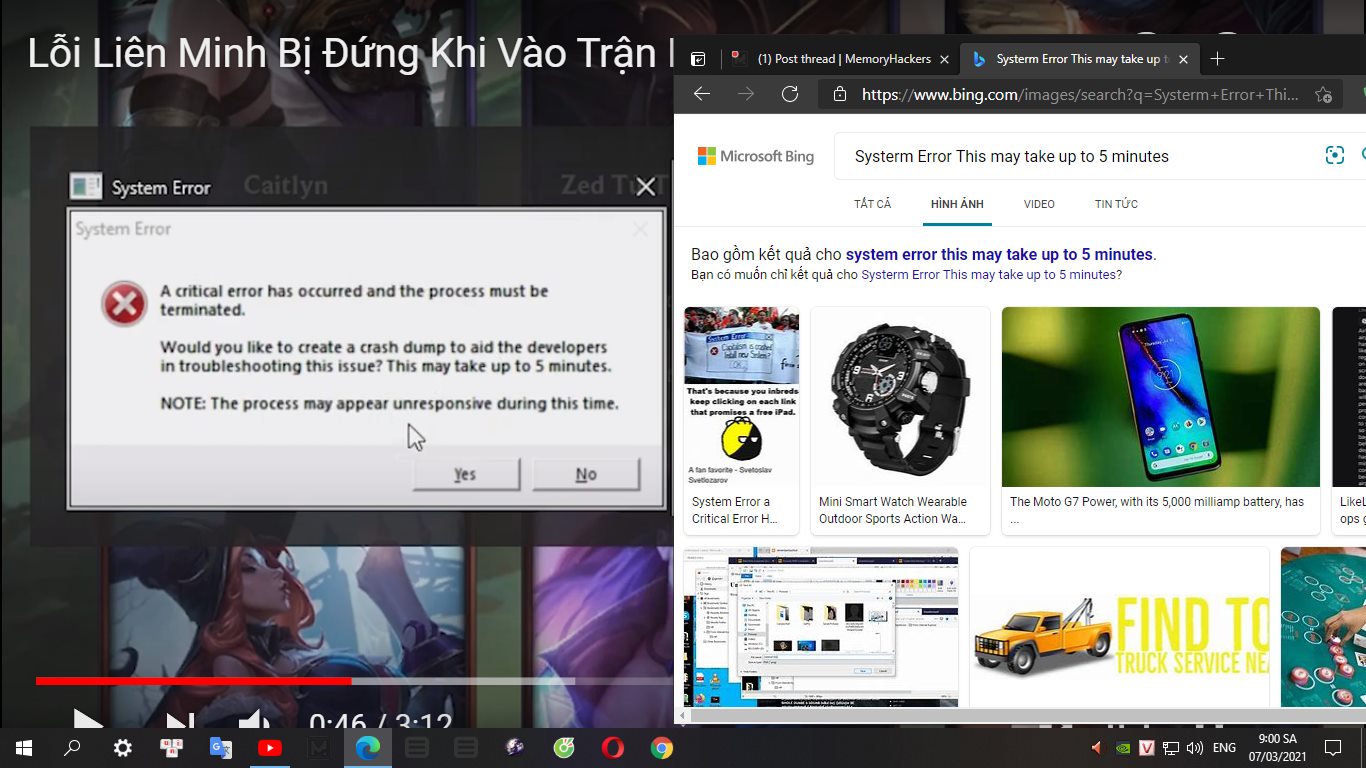Screen dimensions: 1366x768
Task: Click the forward navigation arrow in Edge
Action: [746, 94]
